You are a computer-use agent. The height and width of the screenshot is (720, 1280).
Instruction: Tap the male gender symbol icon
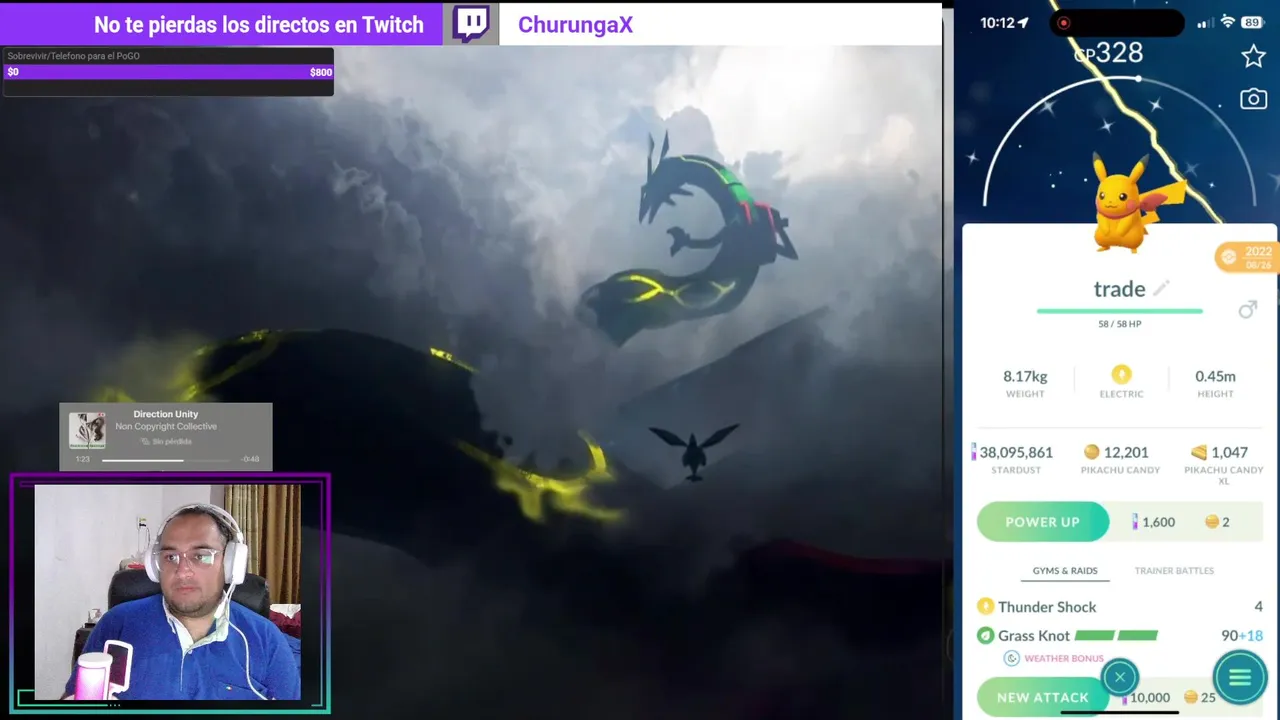coord(1247,310)
